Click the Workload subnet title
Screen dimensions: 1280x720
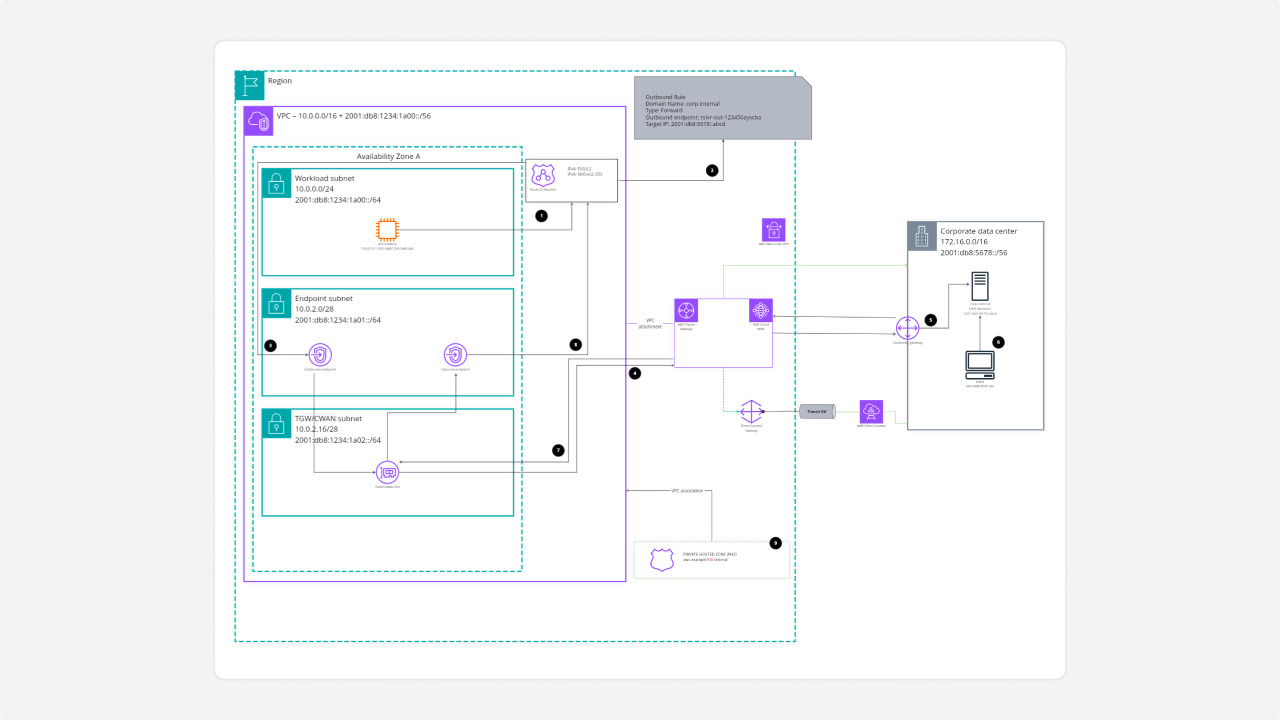pyautogui.click(x=324, y=178)
